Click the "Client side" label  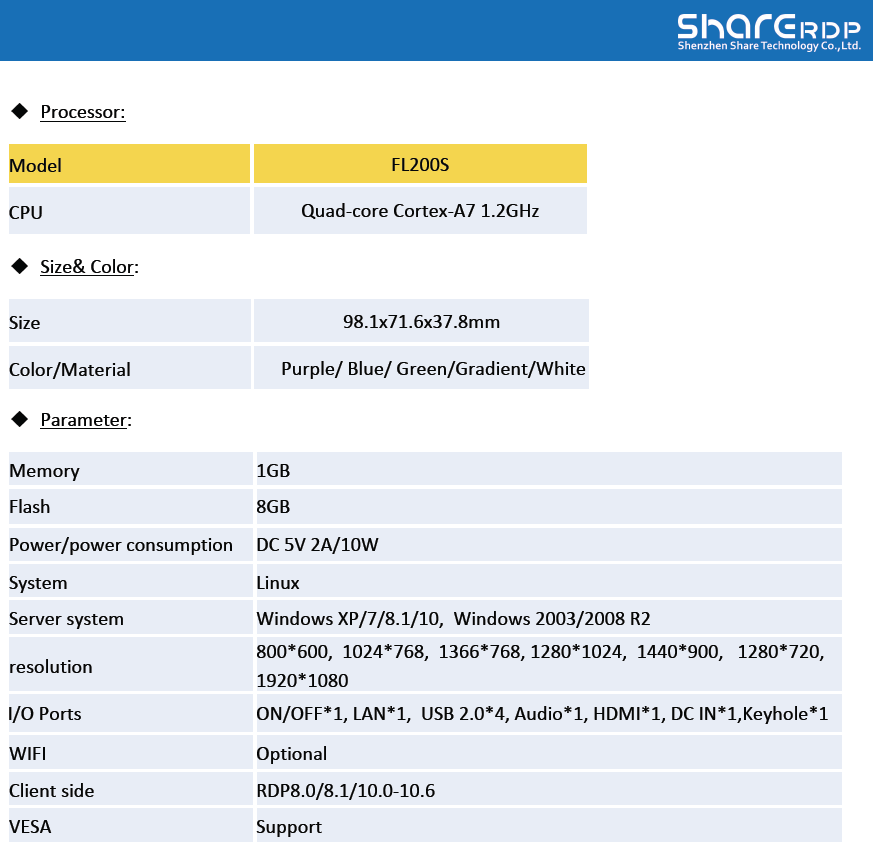[52, 791]
